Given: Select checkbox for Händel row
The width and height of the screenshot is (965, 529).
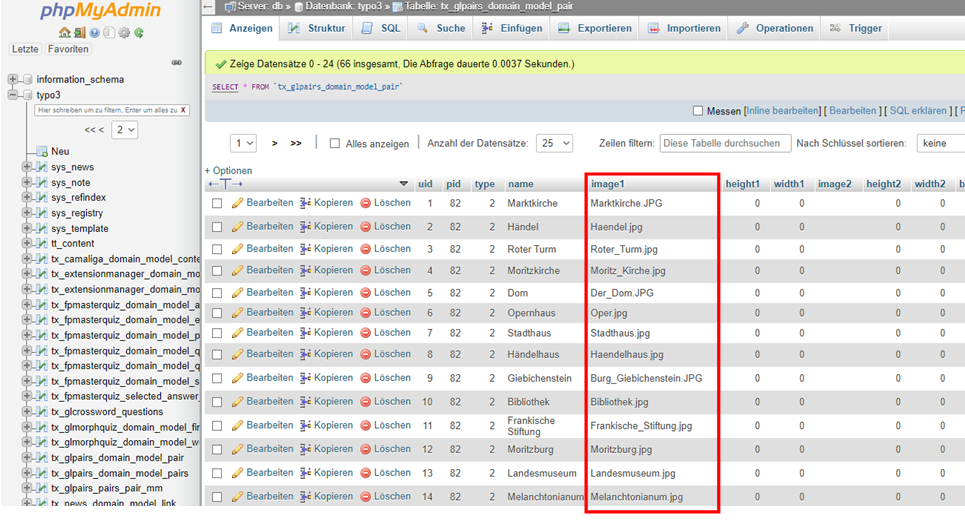Looking at the screenshot, I should point(217,227).
